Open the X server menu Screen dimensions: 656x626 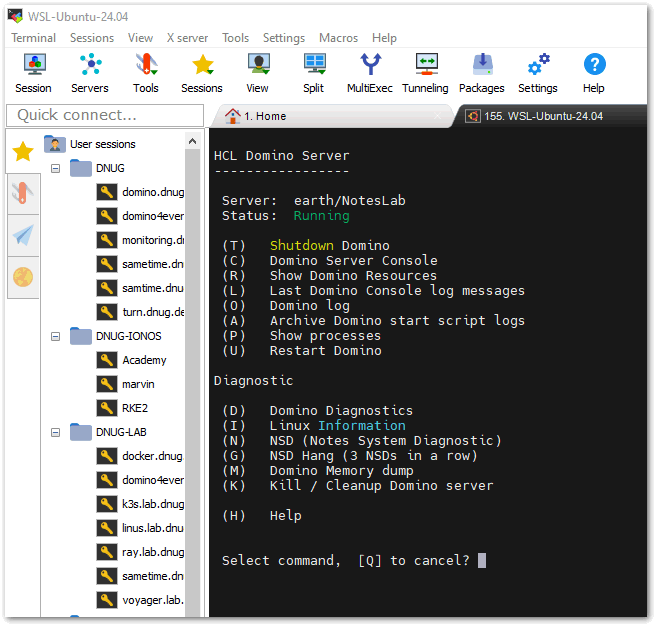pyautogui.click(x=187, y=38)
